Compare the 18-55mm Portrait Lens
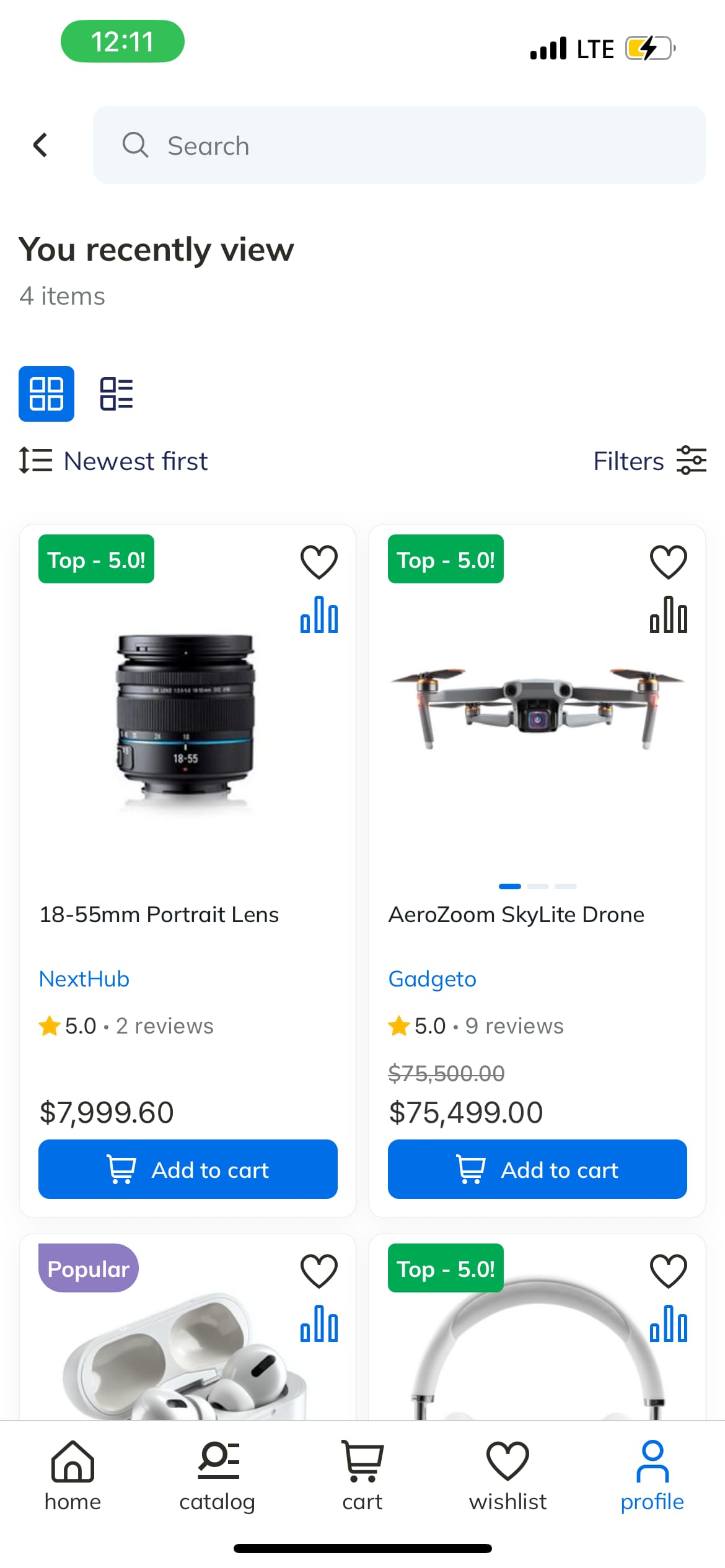 tap(319, 615)
